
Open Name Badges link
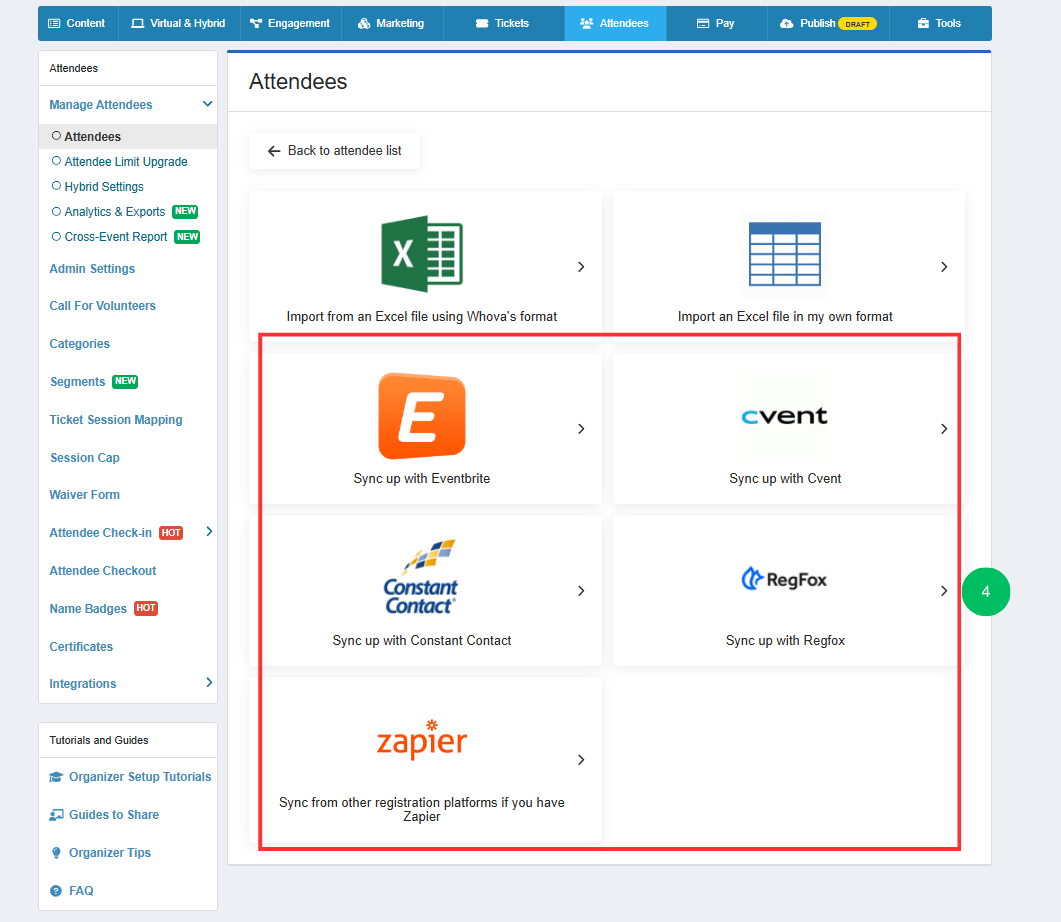tap(88, 608)
